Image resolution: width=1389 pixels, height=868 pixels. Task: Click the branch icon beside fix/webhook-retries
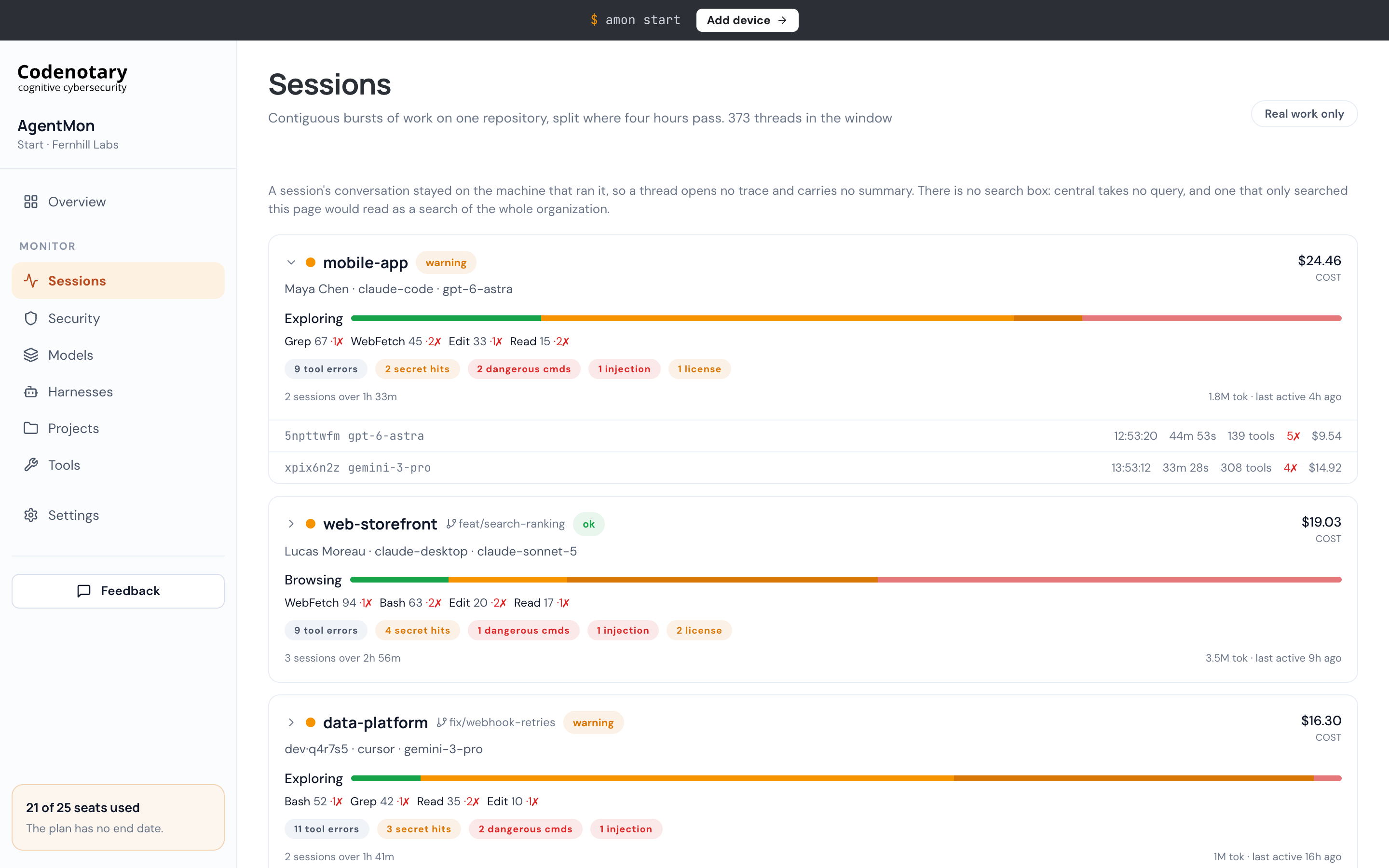point(441,722)
